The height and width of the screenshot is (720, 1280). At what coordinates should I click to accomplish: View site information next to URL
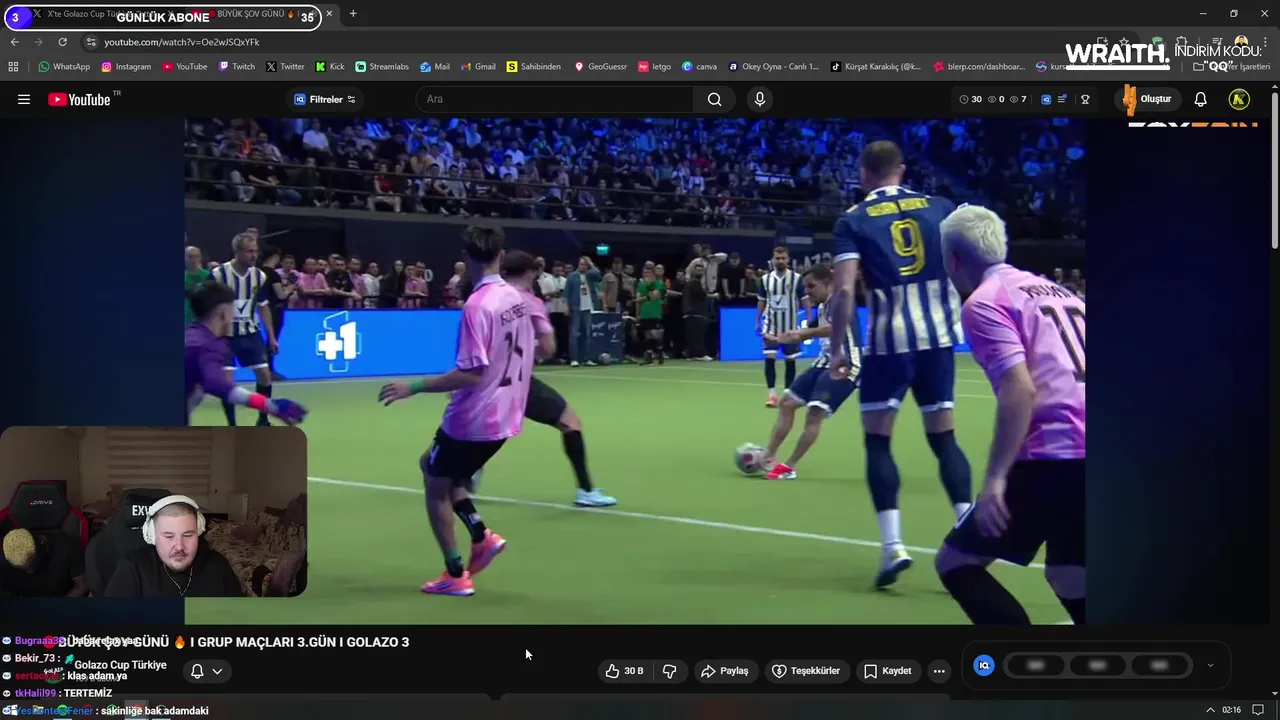pyautogui.click(x=91, y=42)
